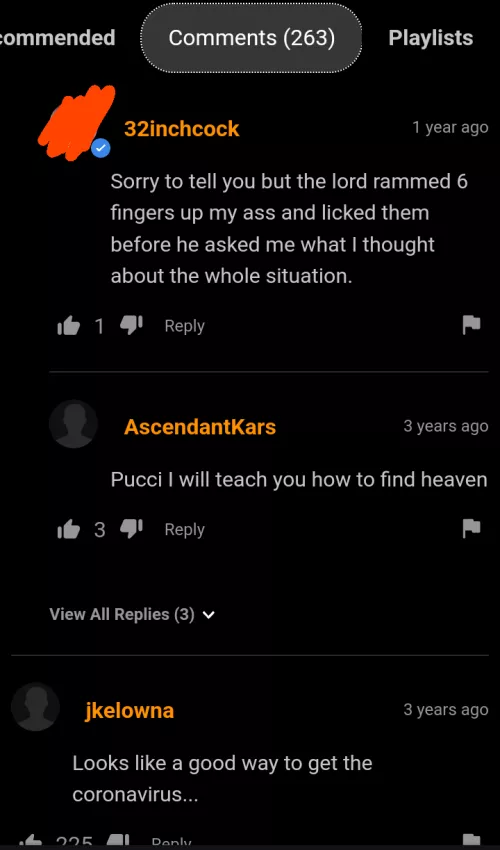Visit AscendantKars username profile link
Viewport: 500px width, 850px height.
pyautogui.click(x=200, y=427)
